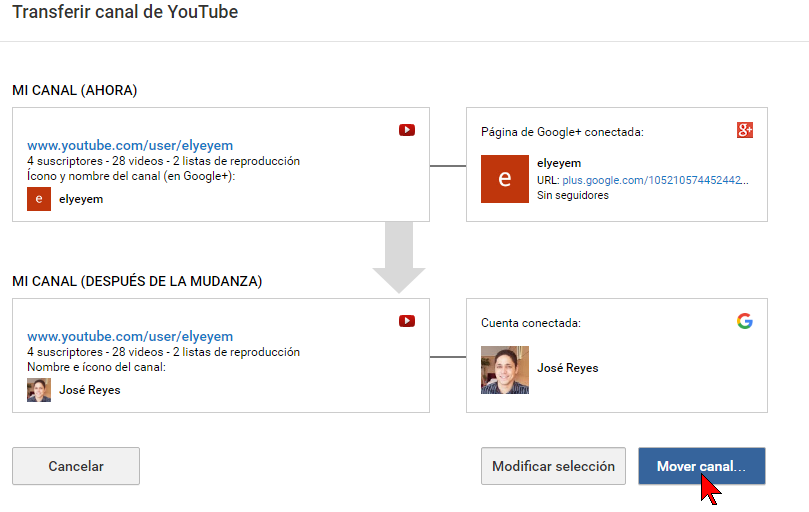Click 'Nombre e ícono del canal:' text

(96, 367)
